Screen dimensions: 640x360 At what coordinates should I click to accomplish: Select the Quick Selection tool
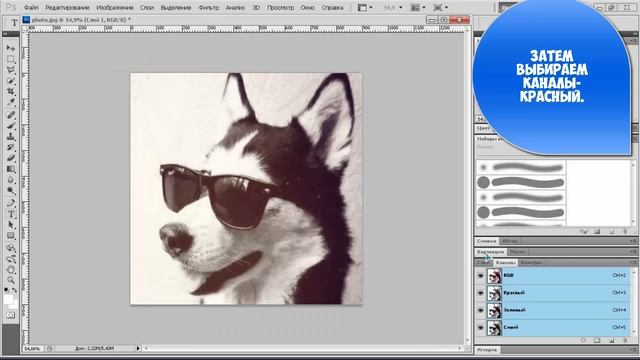(x=11, y=81)
